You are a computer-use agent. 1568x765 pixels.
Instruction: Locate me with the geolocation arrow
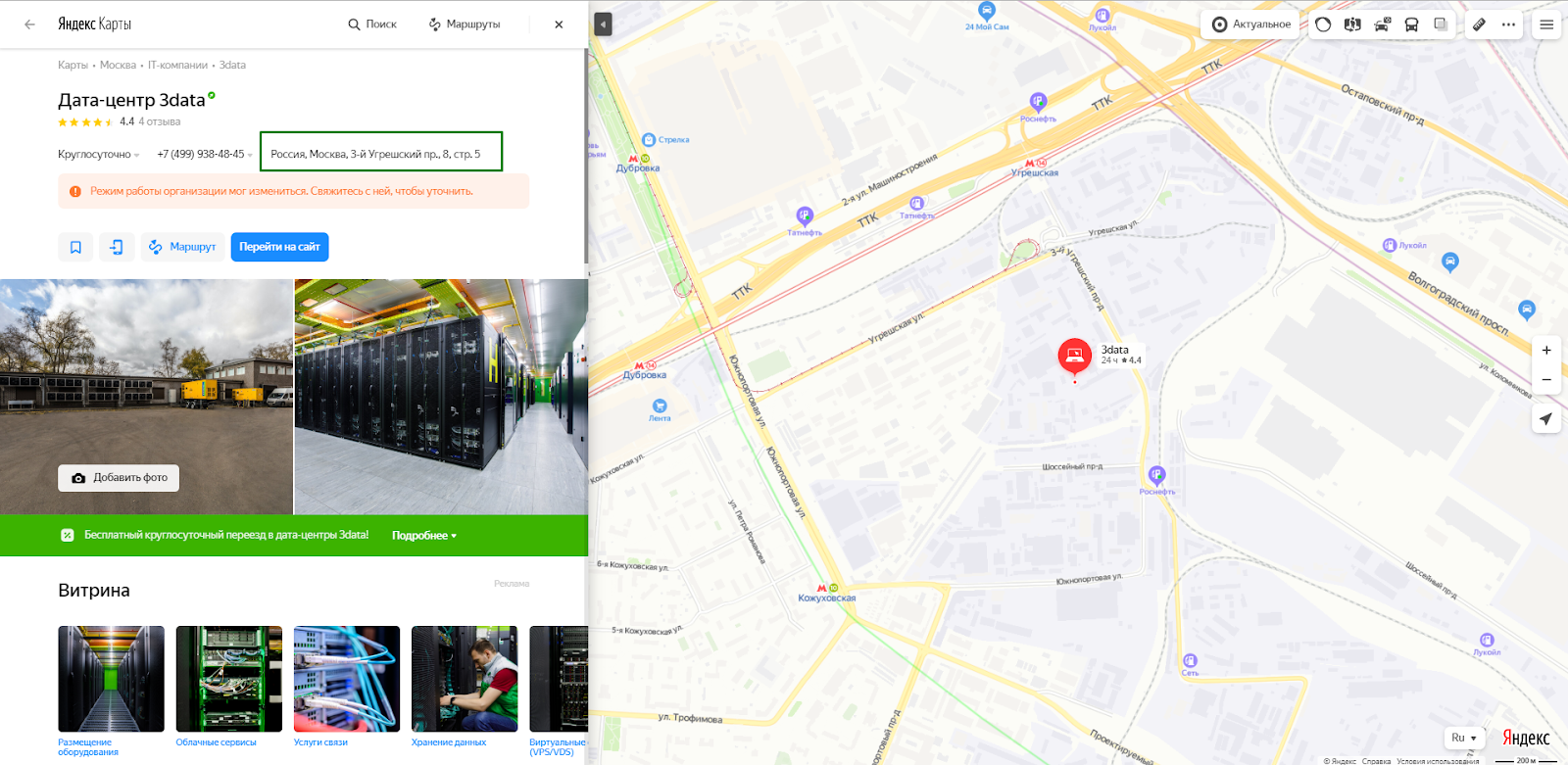point(1546,419)
